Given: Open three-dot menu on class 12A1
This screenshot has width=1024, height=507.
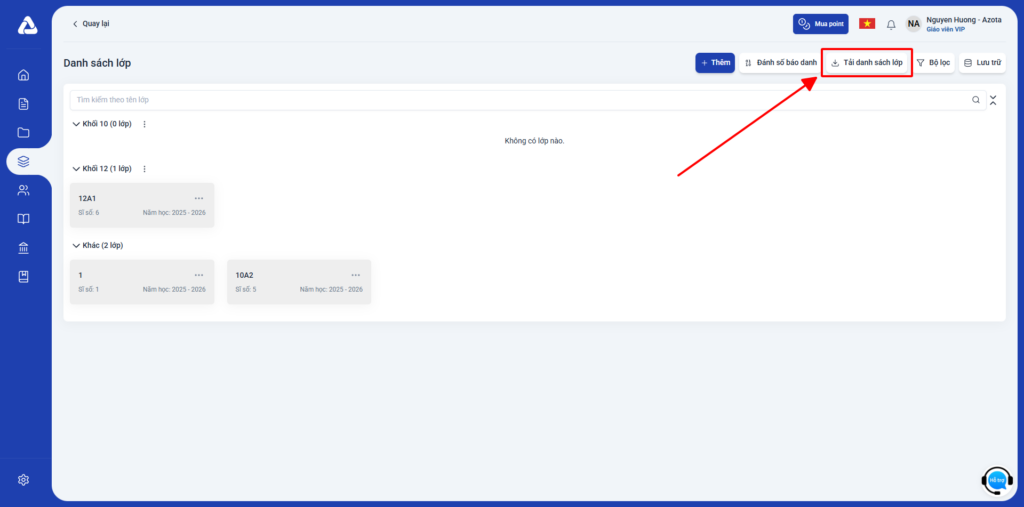Looking at the screenshot, I should [x=199, y=198].
